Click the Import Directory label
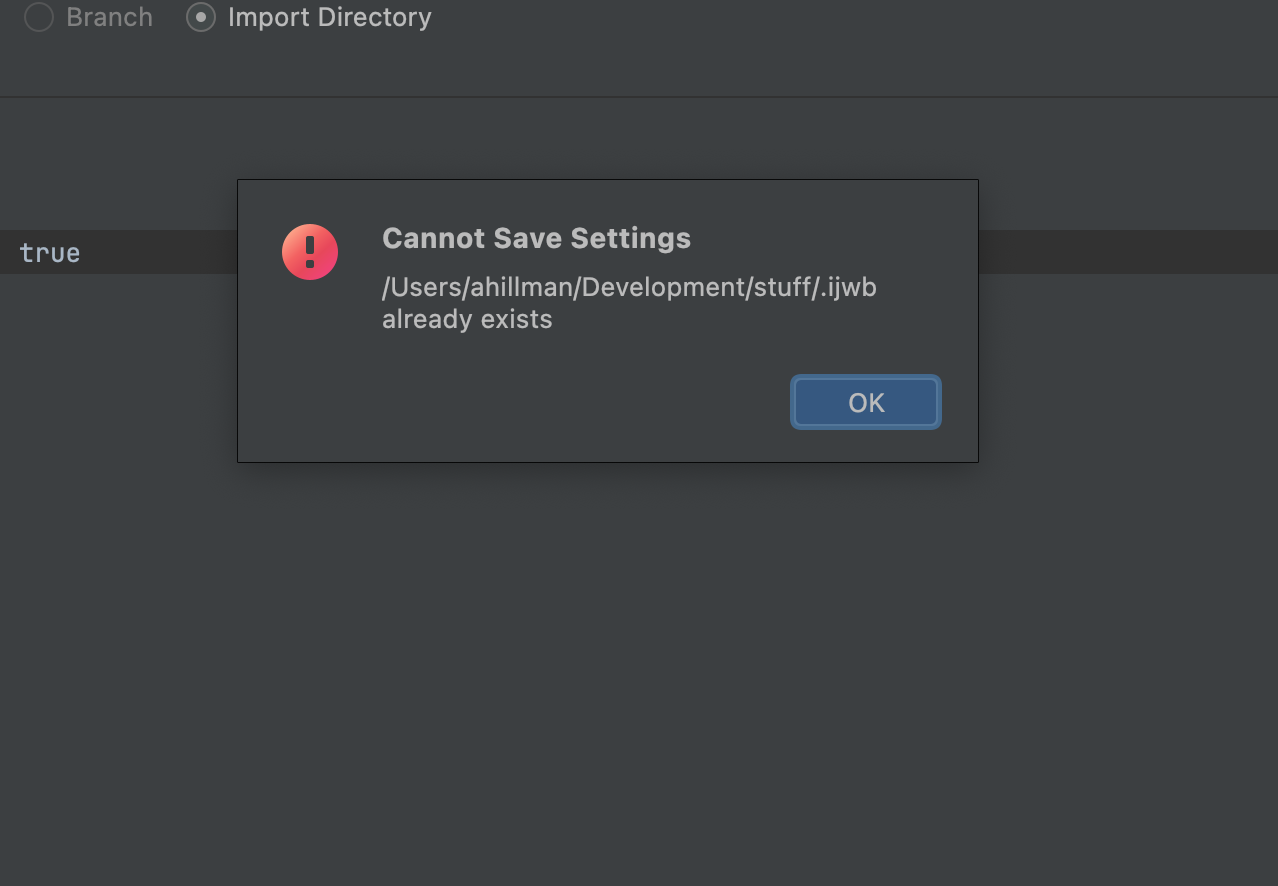Viewport: 1278px width, 886px height. click(330, 17)
